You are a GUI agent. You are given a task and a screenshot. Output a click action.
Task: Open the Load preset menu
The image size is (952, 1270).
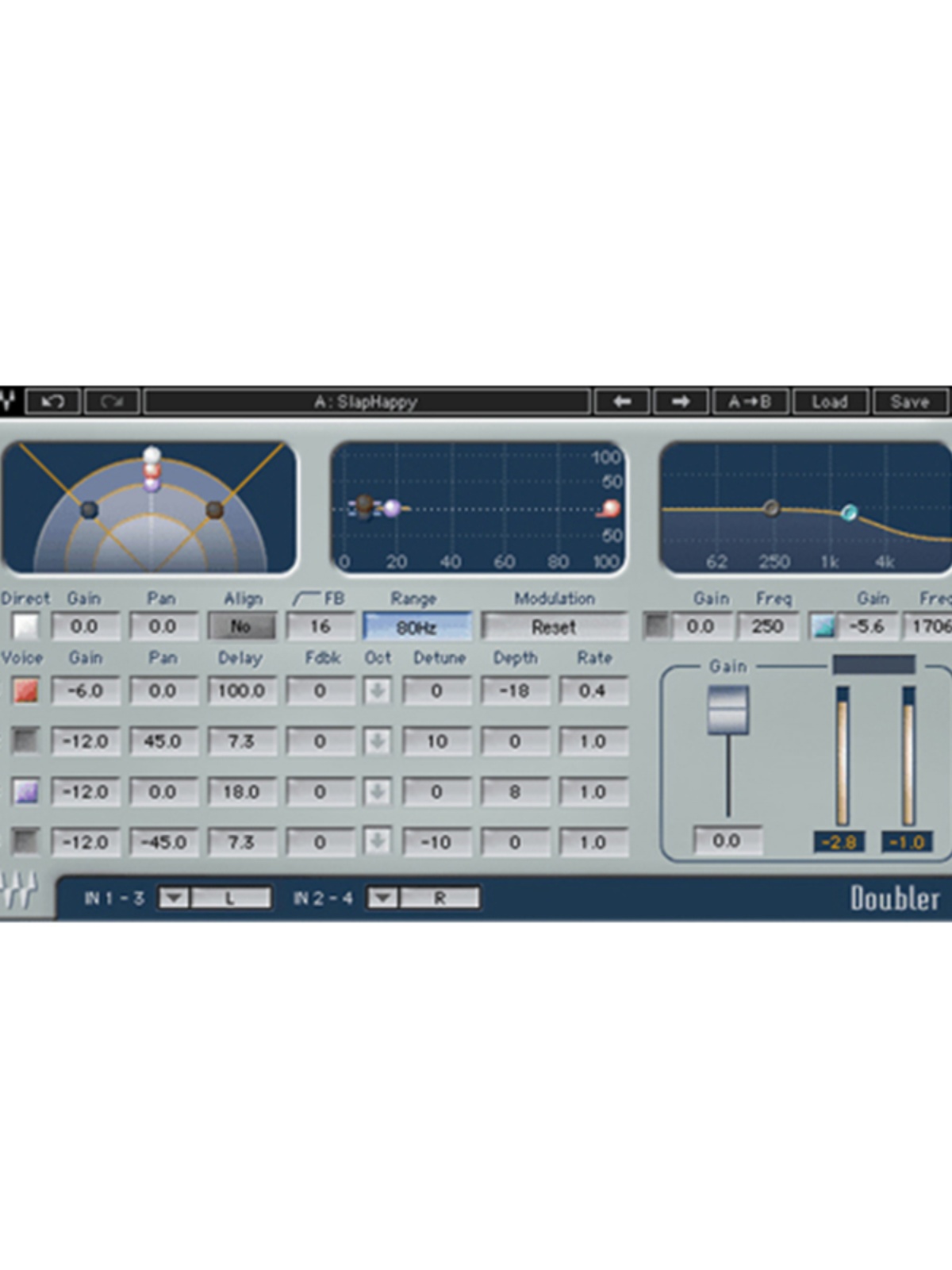coord(830,402)
